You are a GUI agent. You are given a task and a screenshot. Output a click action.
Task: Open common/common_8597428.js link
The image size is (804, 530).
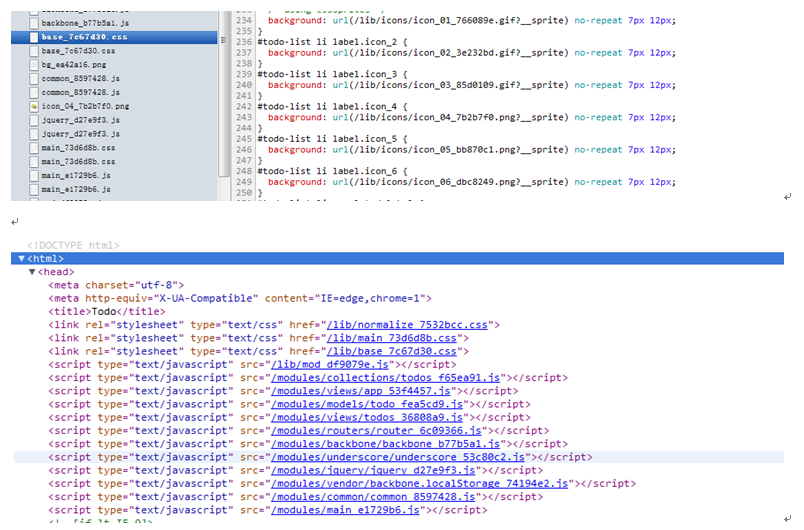click(373, 497)
